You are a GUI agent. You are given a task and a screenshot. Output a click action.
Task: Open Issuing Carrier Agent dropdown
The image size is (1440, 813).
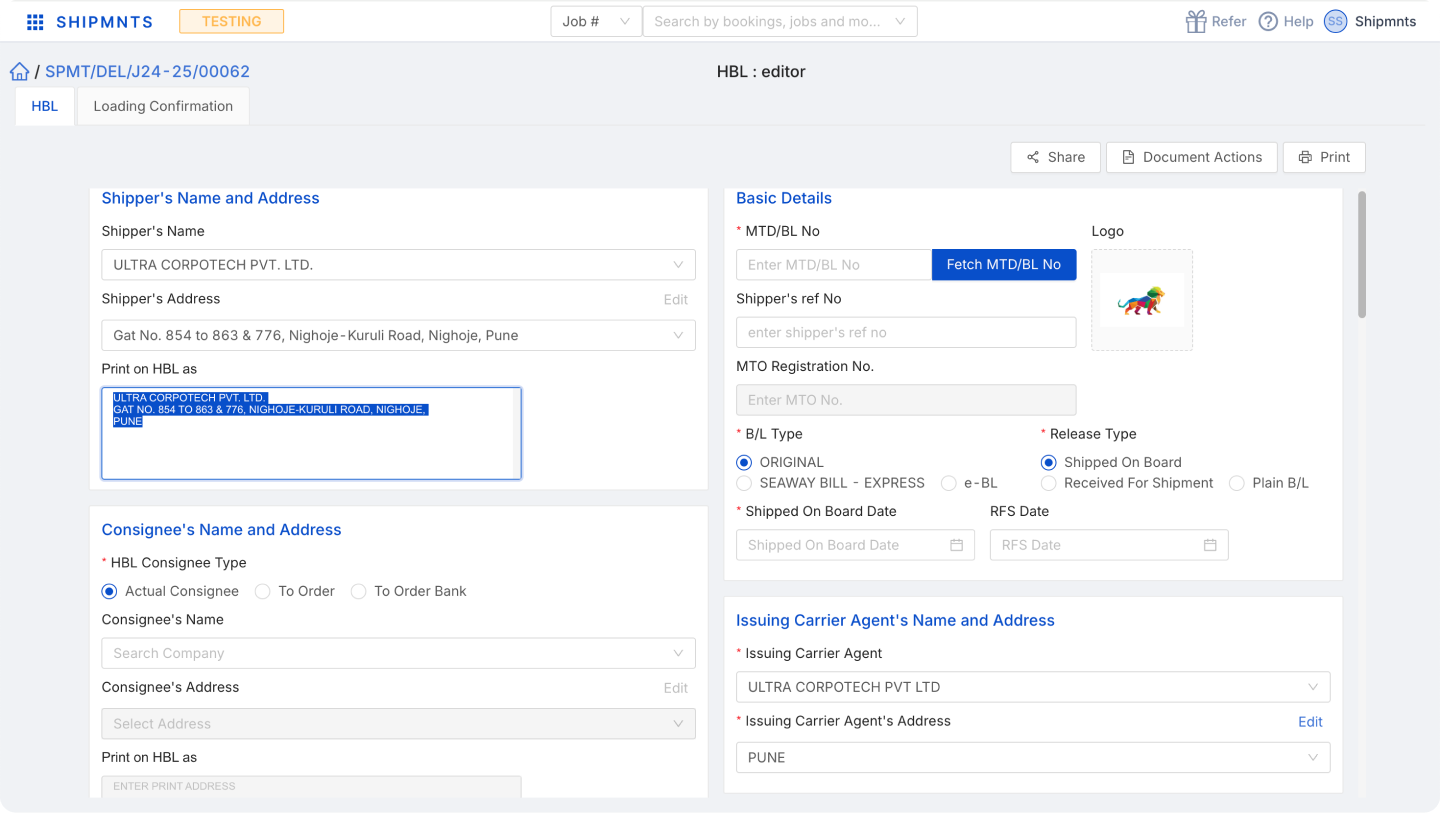(1033, 687)
